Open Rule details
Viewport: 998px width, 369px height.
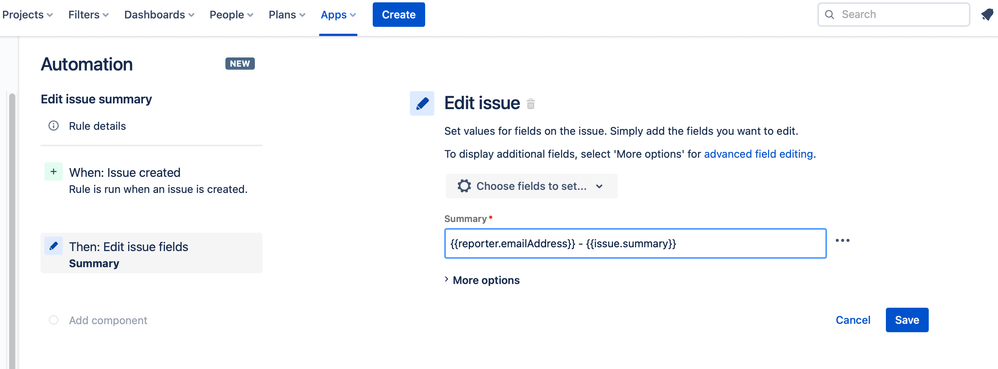pyautogui.click(x=97, y=126)
